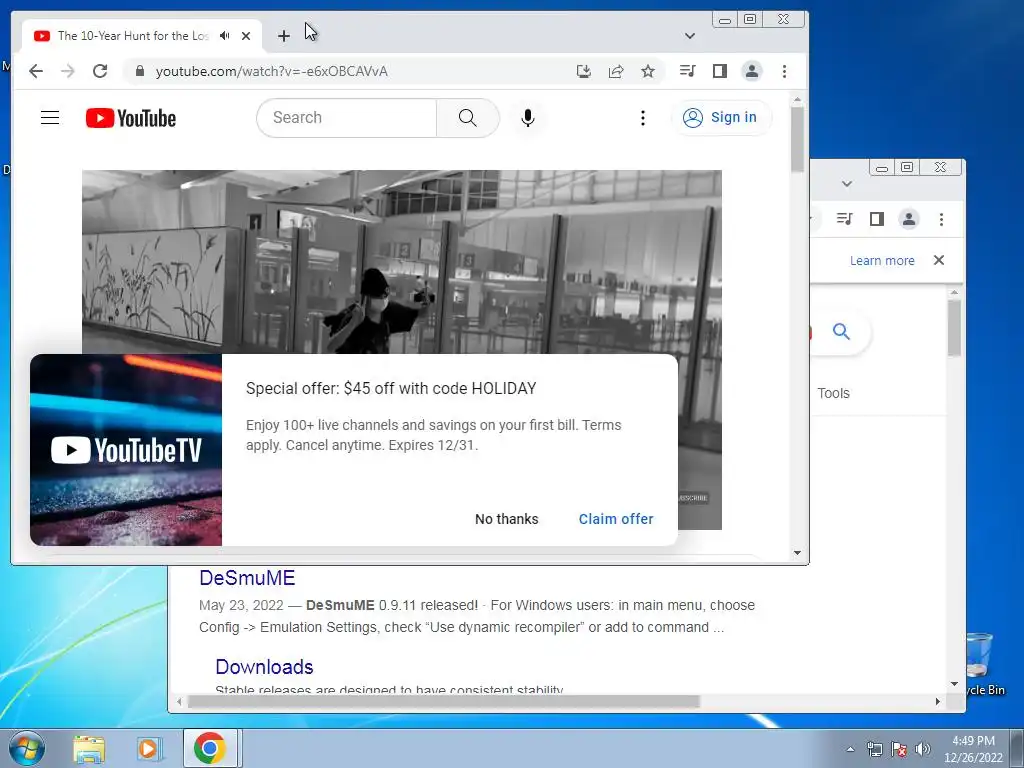The height and width of the screenshot is (768, 1024).
Task: Click the horizontal scrollbar of the background window
Action: pyautogui.click(x=443, y=701)
